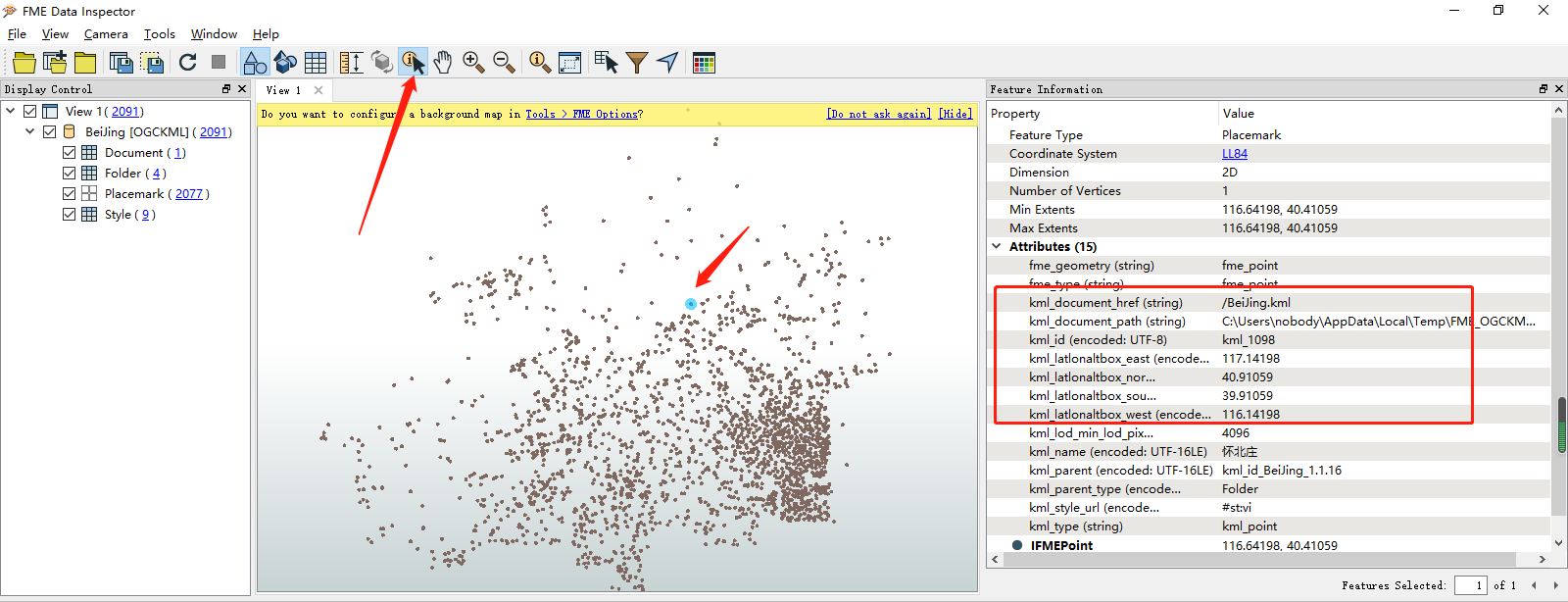Click the LL84 coordinate system link
The image size is (1568, 602).
tap(1235, 154)
